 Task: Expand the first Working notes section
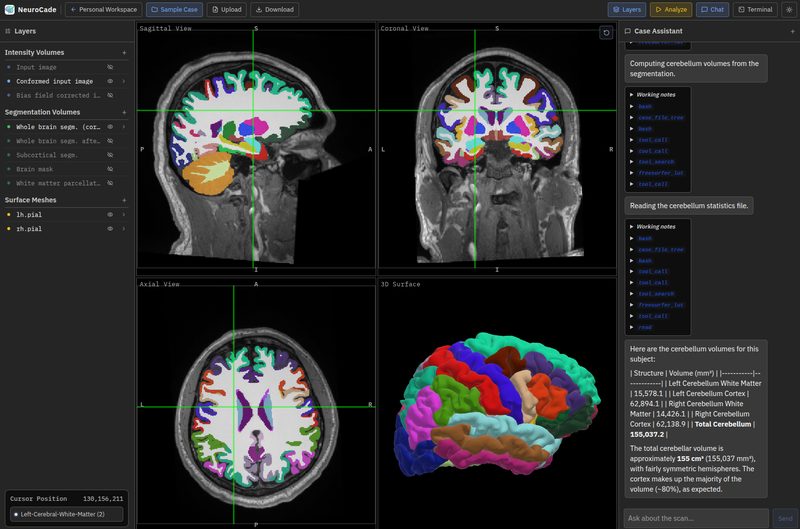(653, 94)
